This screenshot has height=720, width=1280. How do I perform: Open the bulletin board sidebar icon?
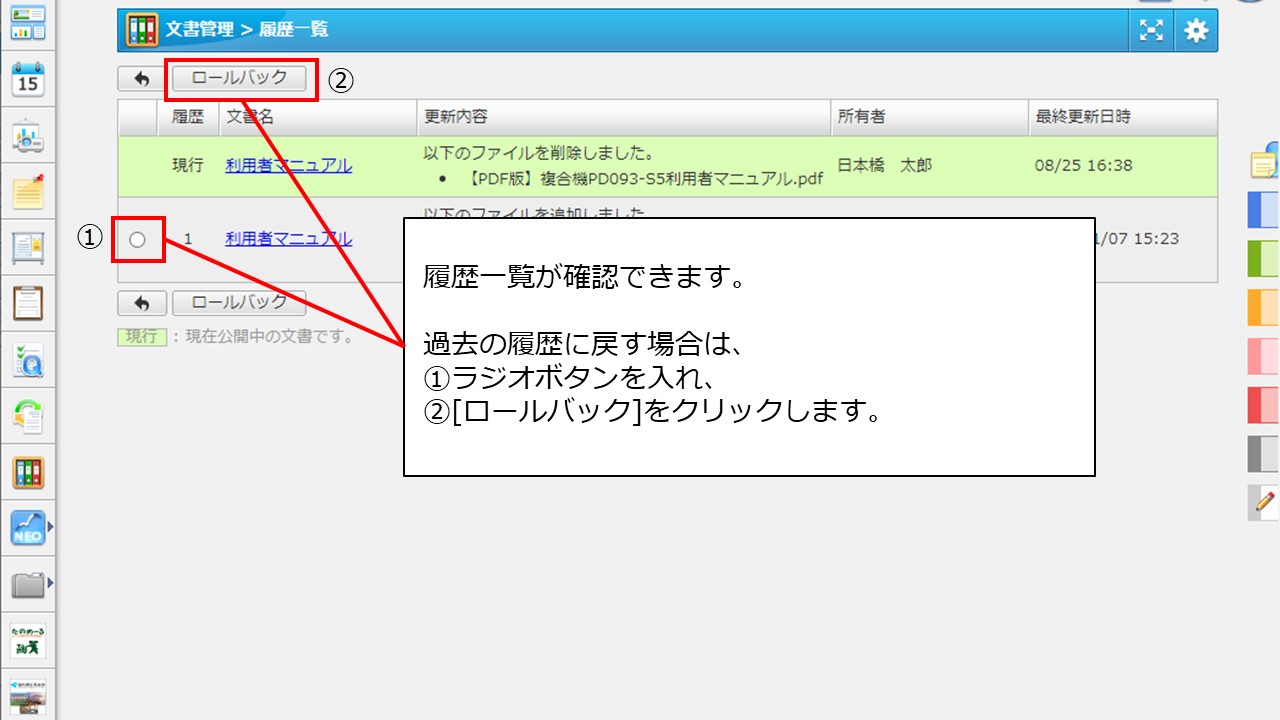(28, 247)
